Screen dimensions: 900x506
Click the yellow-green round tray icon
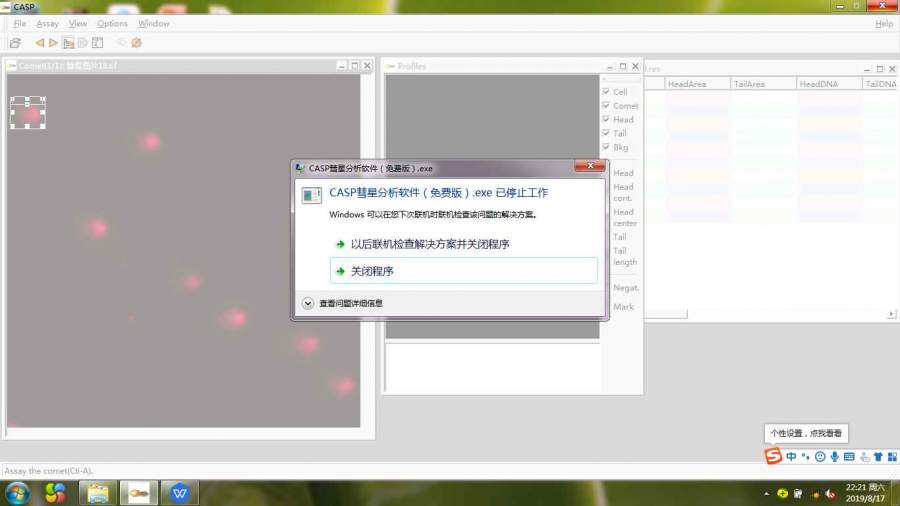pyautogui.click(x=782, y=493)
